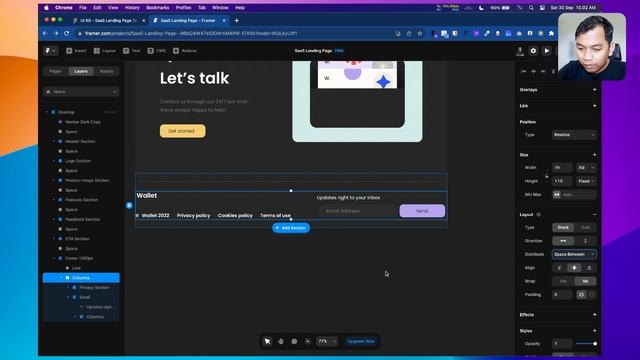
Task: Select the pointer tool in bottom toolbar
Action: 267,341
